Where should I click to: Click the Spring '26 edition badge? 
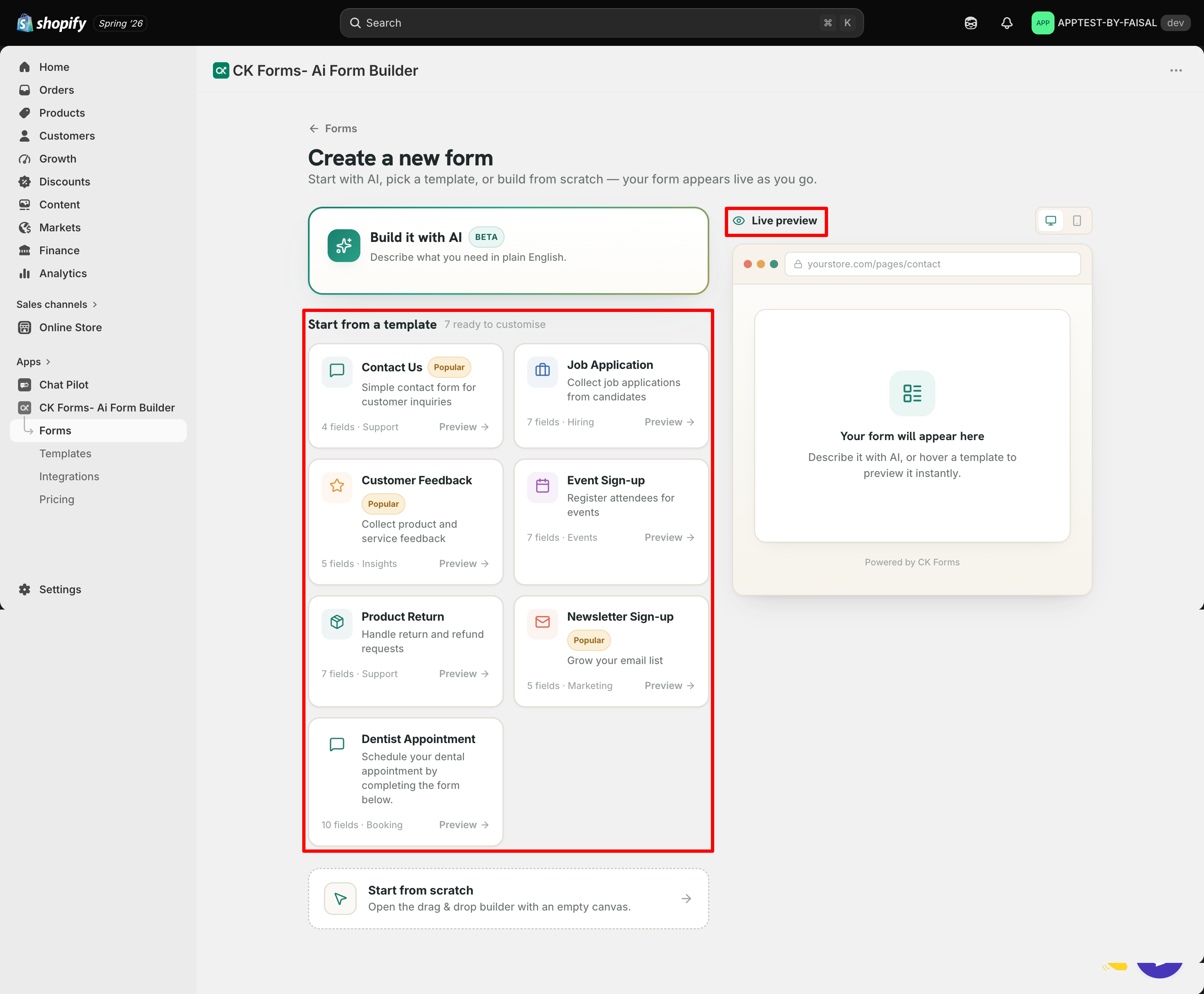pyautogui.click(x=120, y=23)
